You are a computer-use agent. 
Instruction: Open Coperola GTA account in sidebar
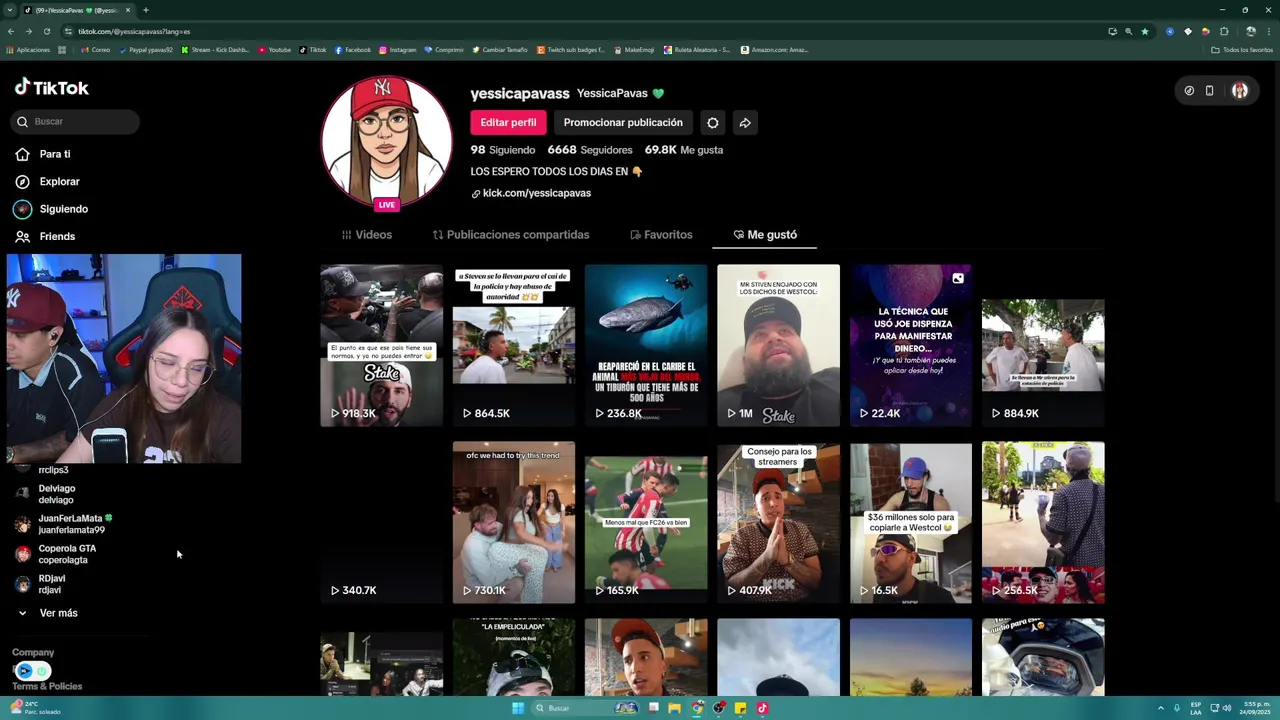[x=55, y=554]
